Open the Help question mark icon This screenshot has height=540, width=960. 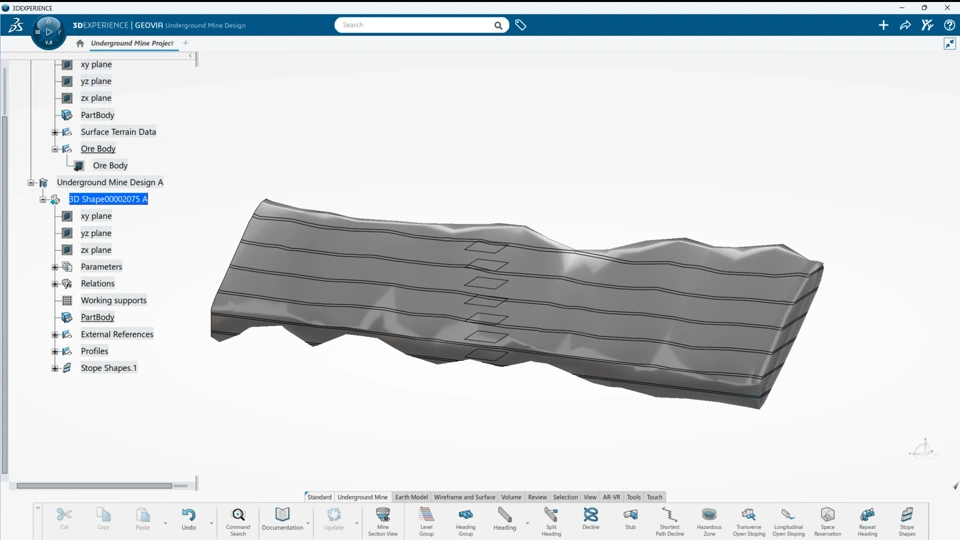[x=949, y=25]
